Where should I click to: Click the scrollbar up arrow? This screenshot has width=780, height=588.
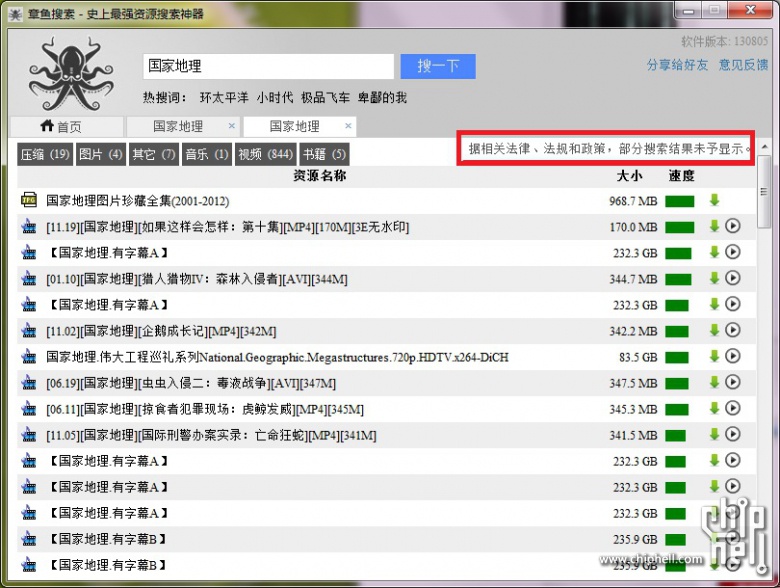point(764,147)
